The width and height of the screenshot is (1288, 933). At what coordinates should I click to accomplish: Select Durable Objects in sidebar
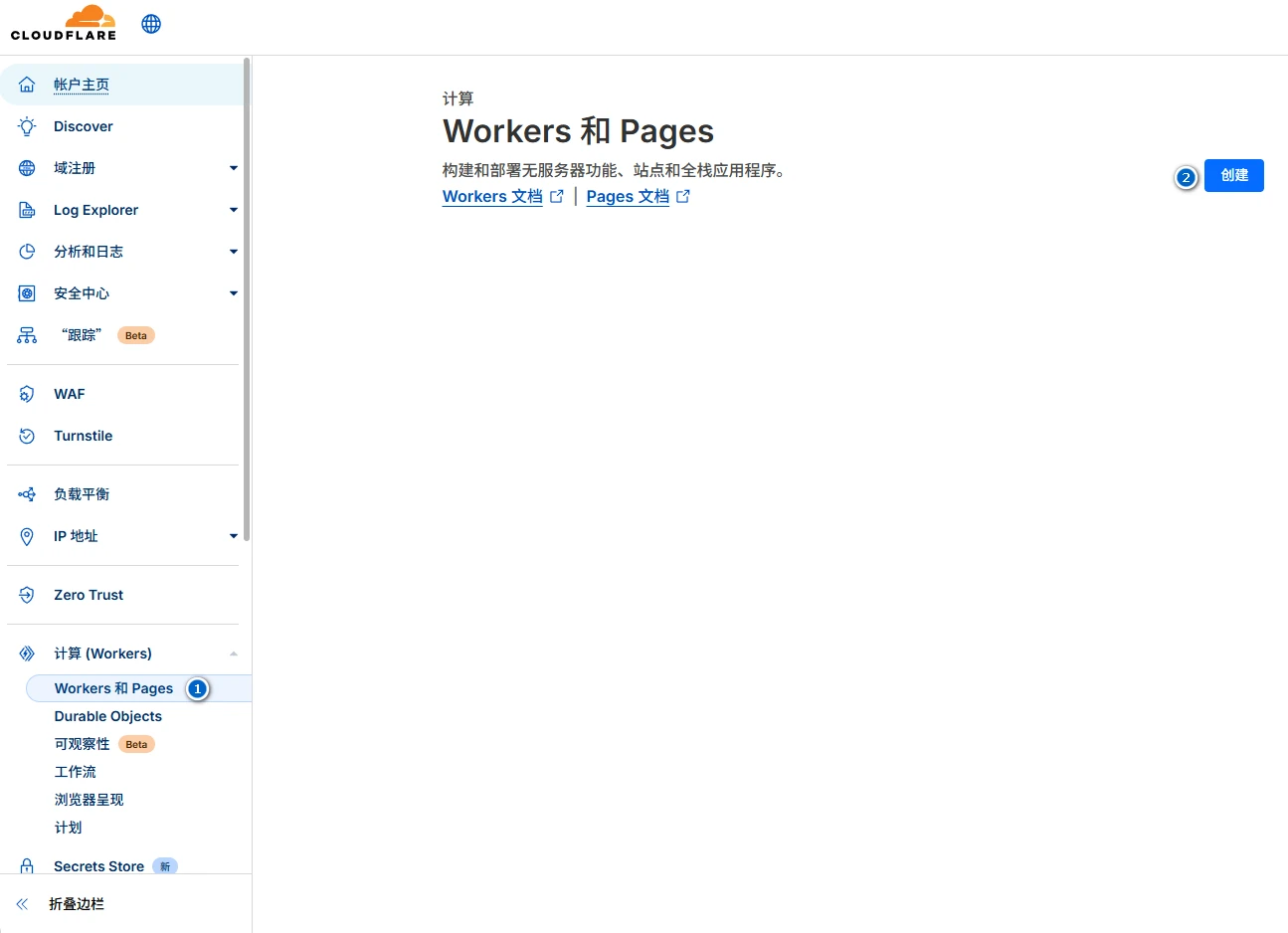(107, 716)
